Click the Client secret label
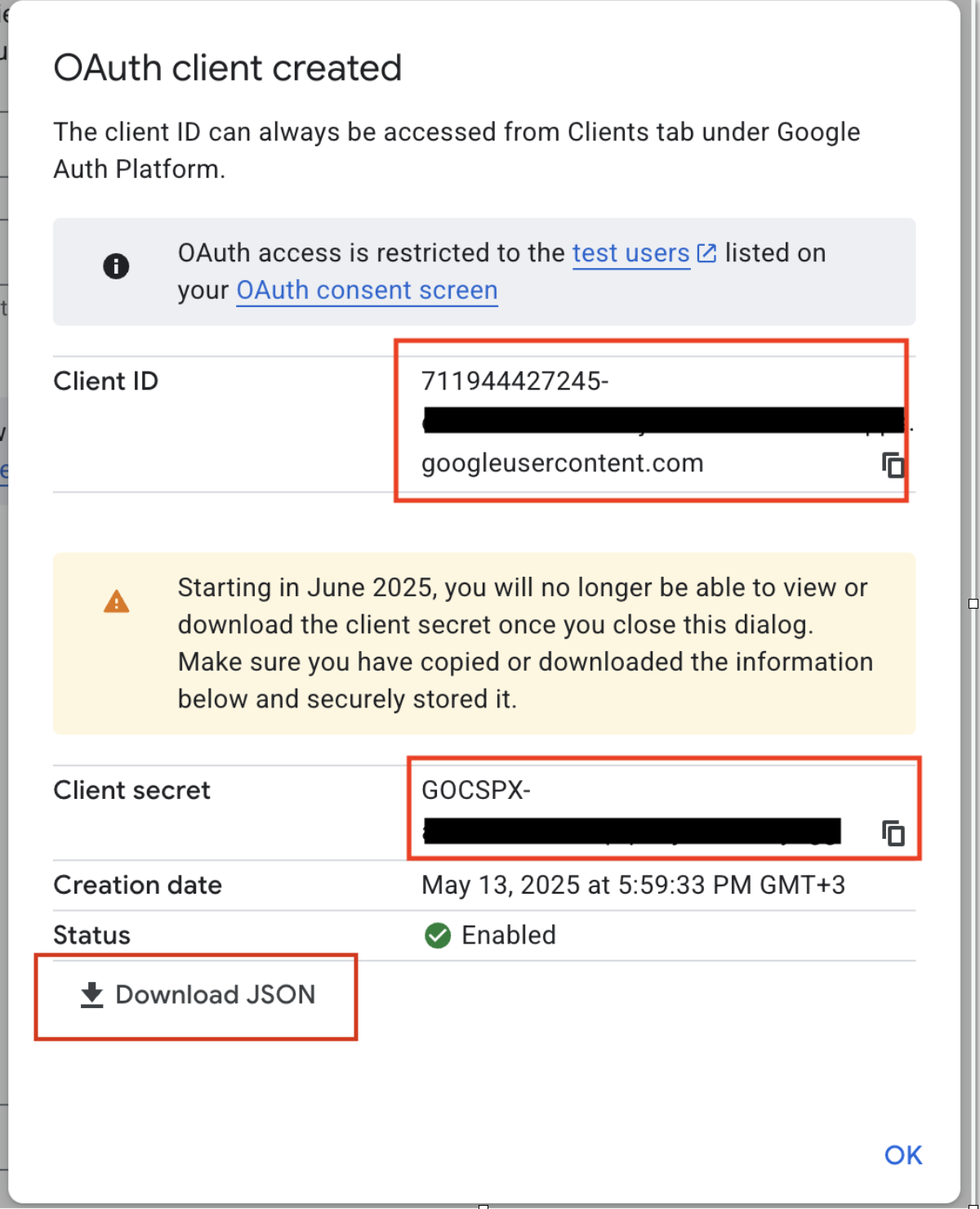The height and width of the screenshot is (1209, 980). tap(131, 790)
